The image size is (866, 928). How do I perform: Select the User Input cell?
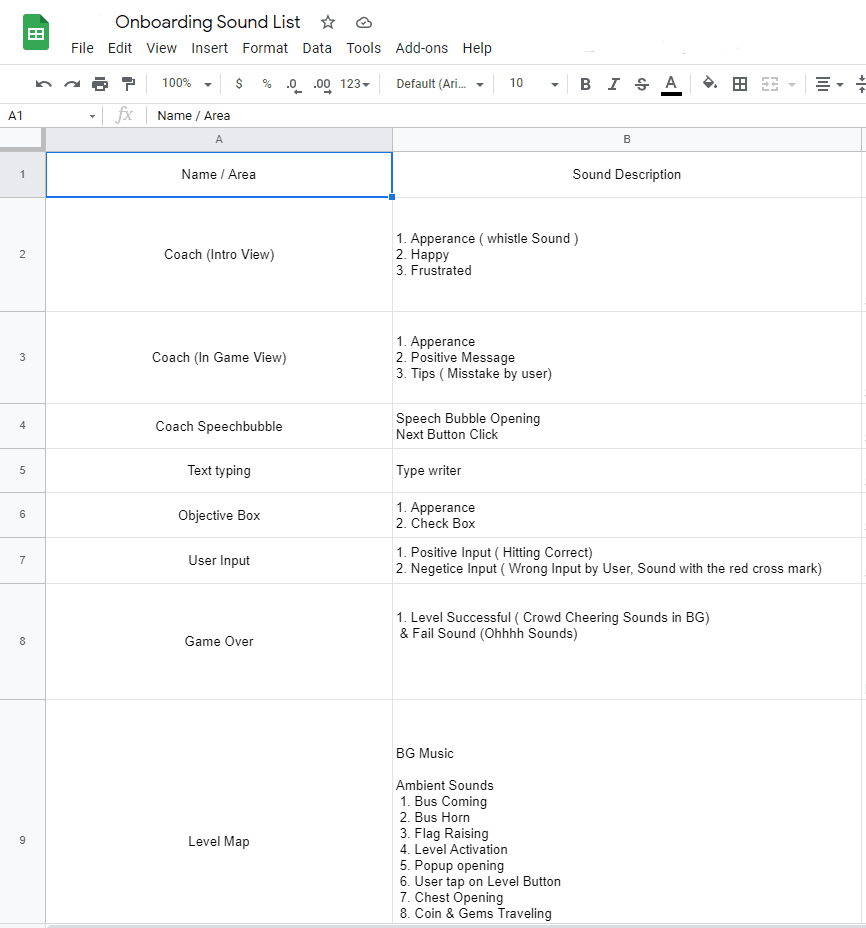pyautogui.click(x=219, y=560)
